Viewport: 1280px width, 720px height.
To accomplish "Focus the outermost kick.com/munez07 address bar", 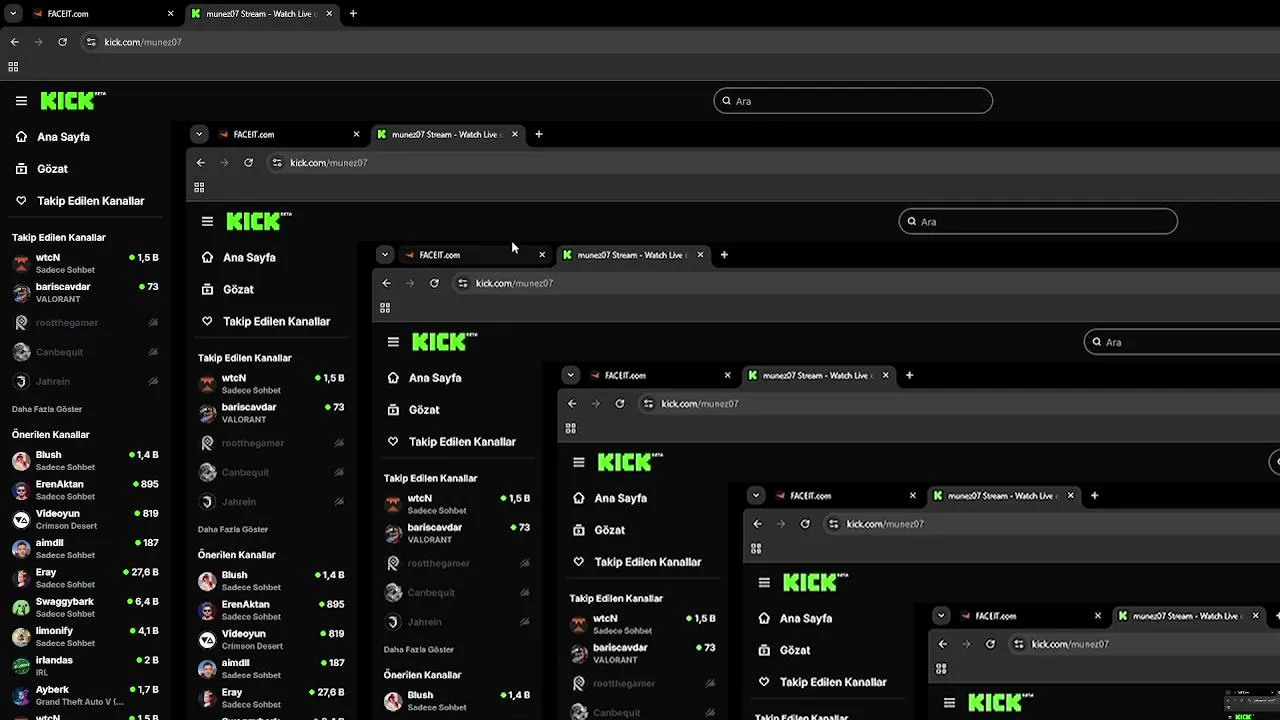I will pyautogui.click(x=680, y=42).
